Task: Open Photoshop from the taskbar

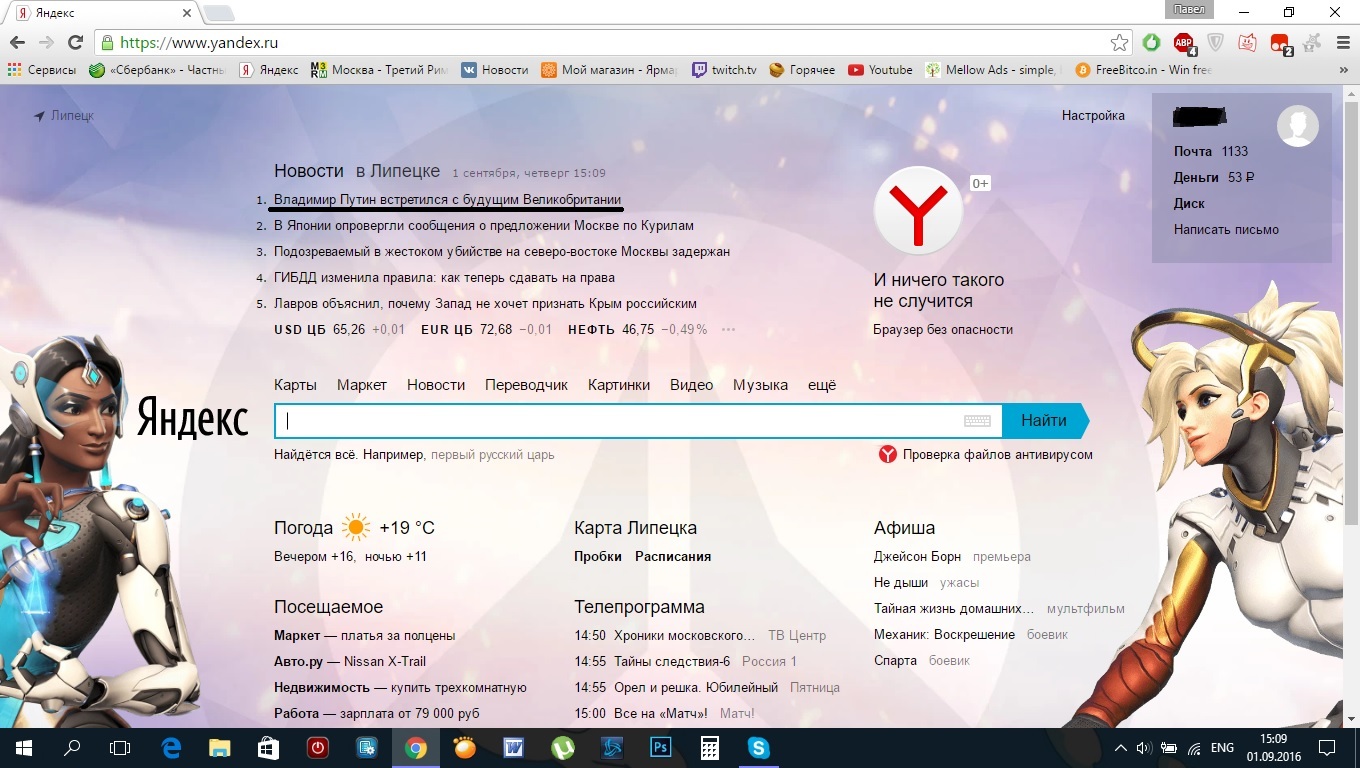Action: (x=661, y=747)
